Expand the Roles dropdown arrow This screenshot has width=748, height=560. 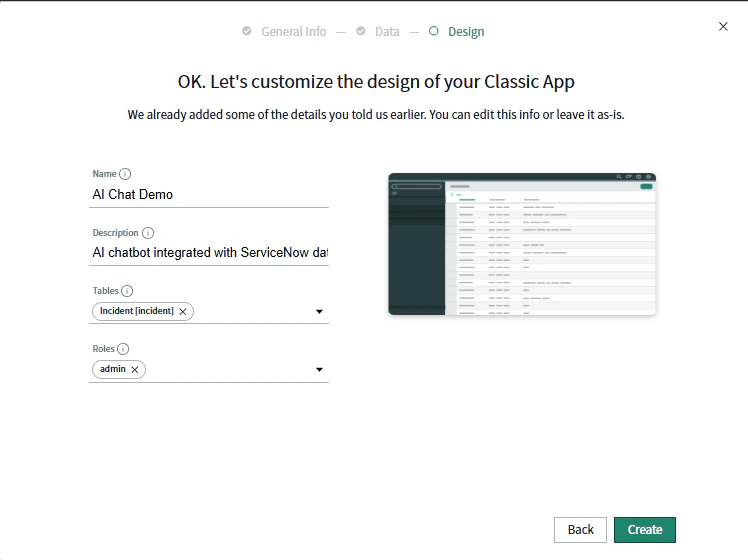(x=320, y=370)
